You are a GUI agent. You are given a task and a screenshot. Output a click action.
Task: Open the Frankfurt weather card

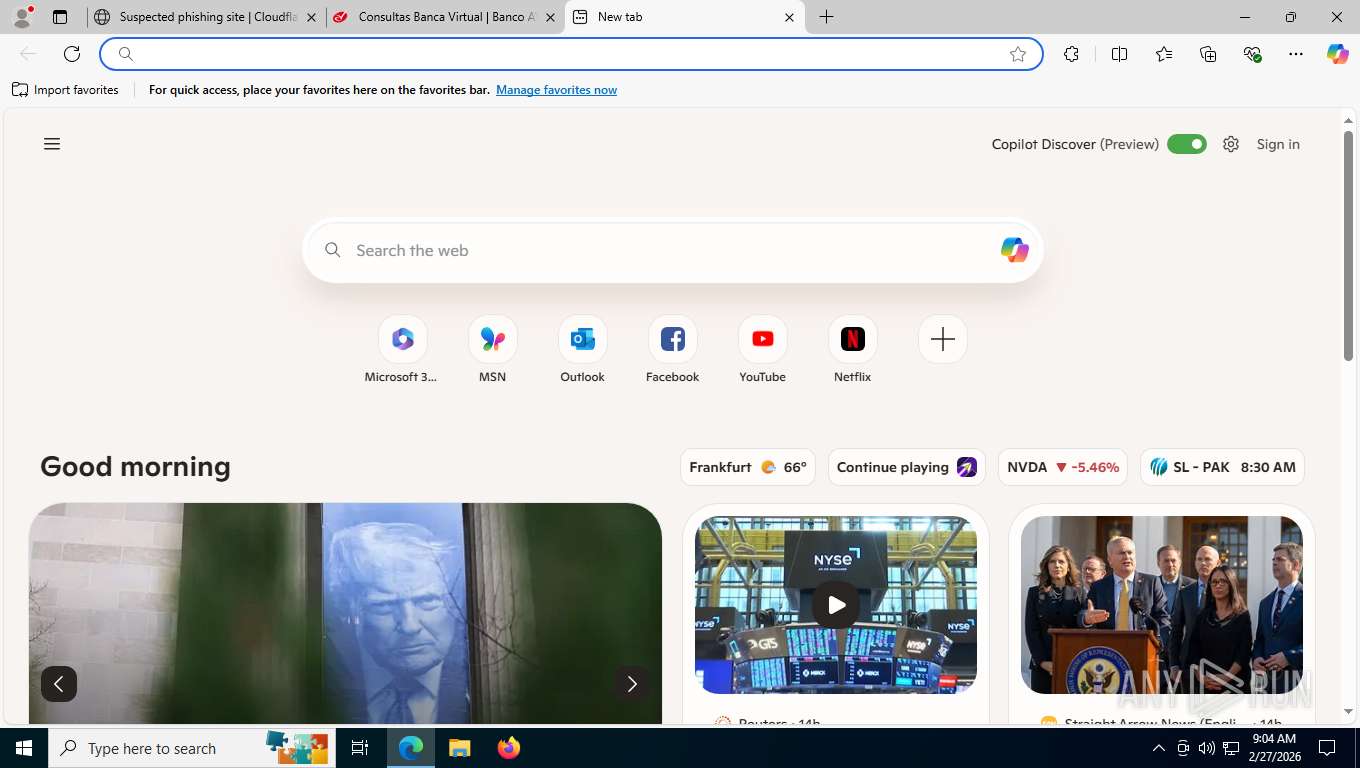point(748,467)
